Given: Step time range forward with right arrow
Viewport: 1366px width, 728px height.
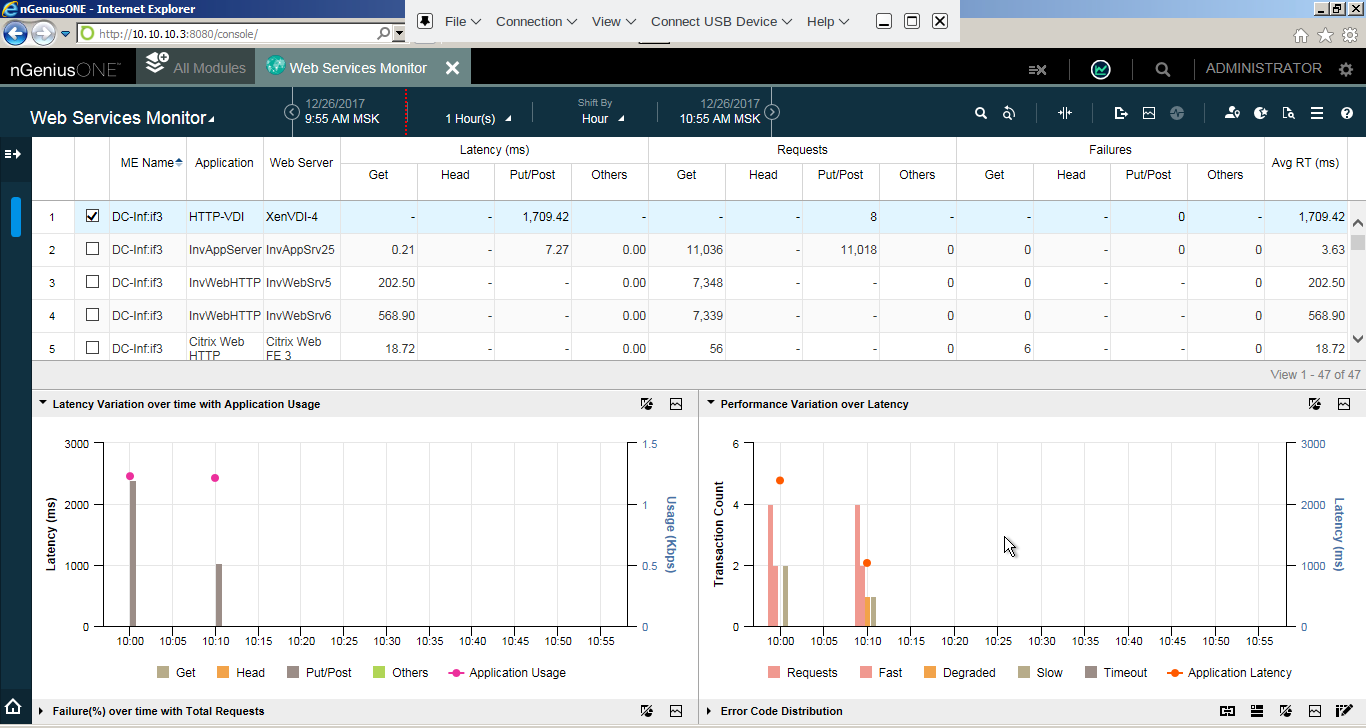Looking at the screenshot, I should 772,112.
